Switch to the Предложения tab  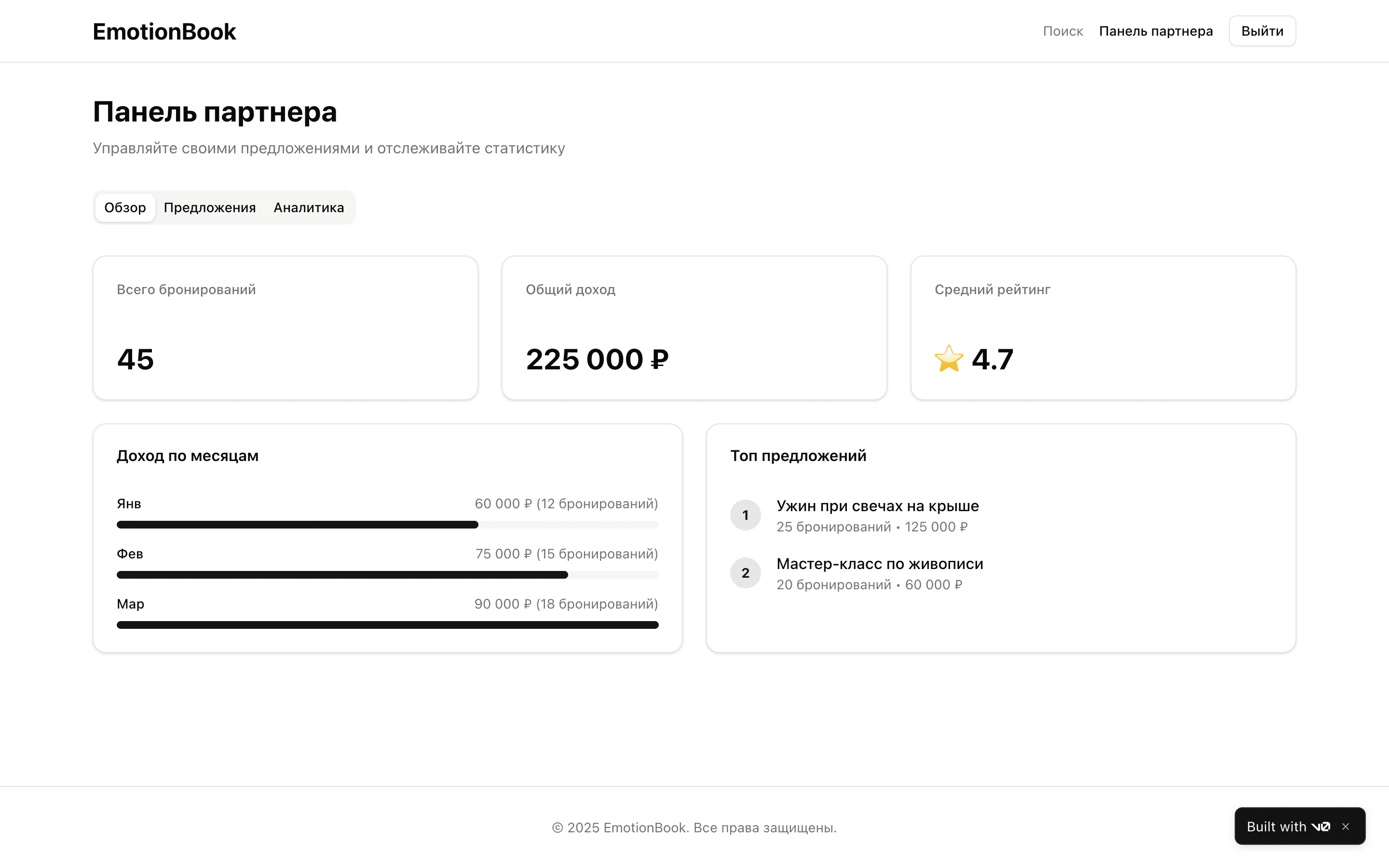click(209, 207)
